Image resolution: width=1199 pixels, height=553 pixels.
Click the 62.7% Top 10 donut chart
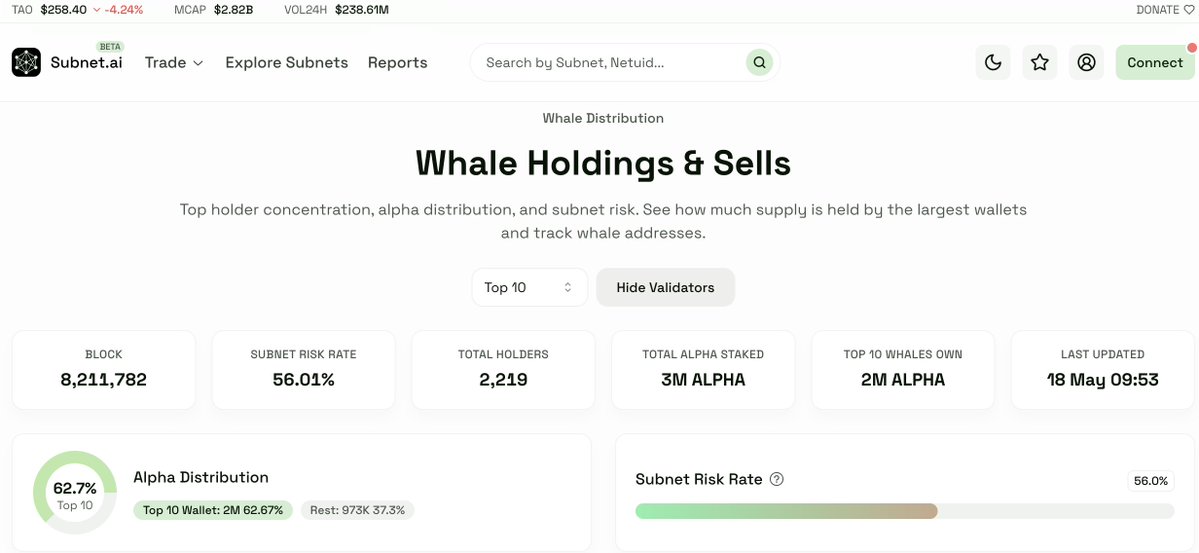(x=75, y=493)
